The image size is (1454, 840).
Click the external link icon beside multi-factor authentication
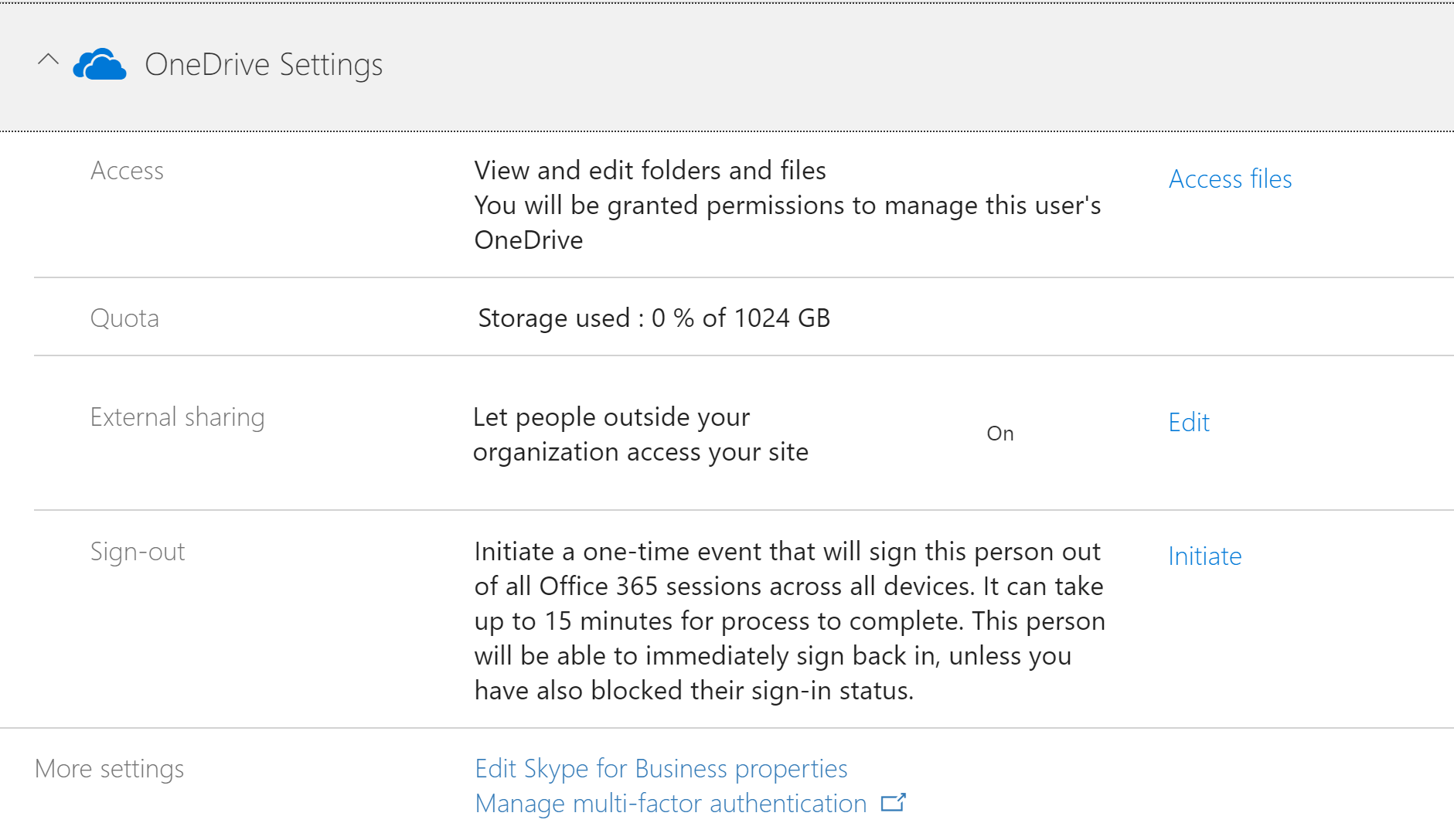point(893,803)
